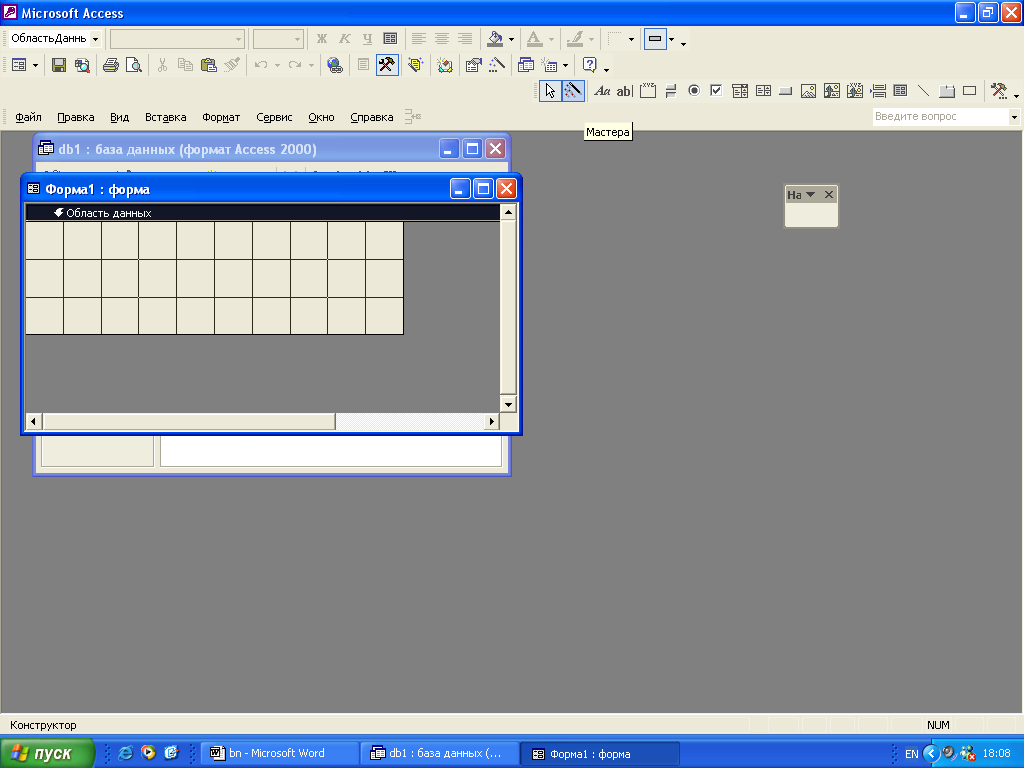Select the Unbound Object Frame tool
The height and width of the screenshot is (768, 1024).
[x=831, y=91]
